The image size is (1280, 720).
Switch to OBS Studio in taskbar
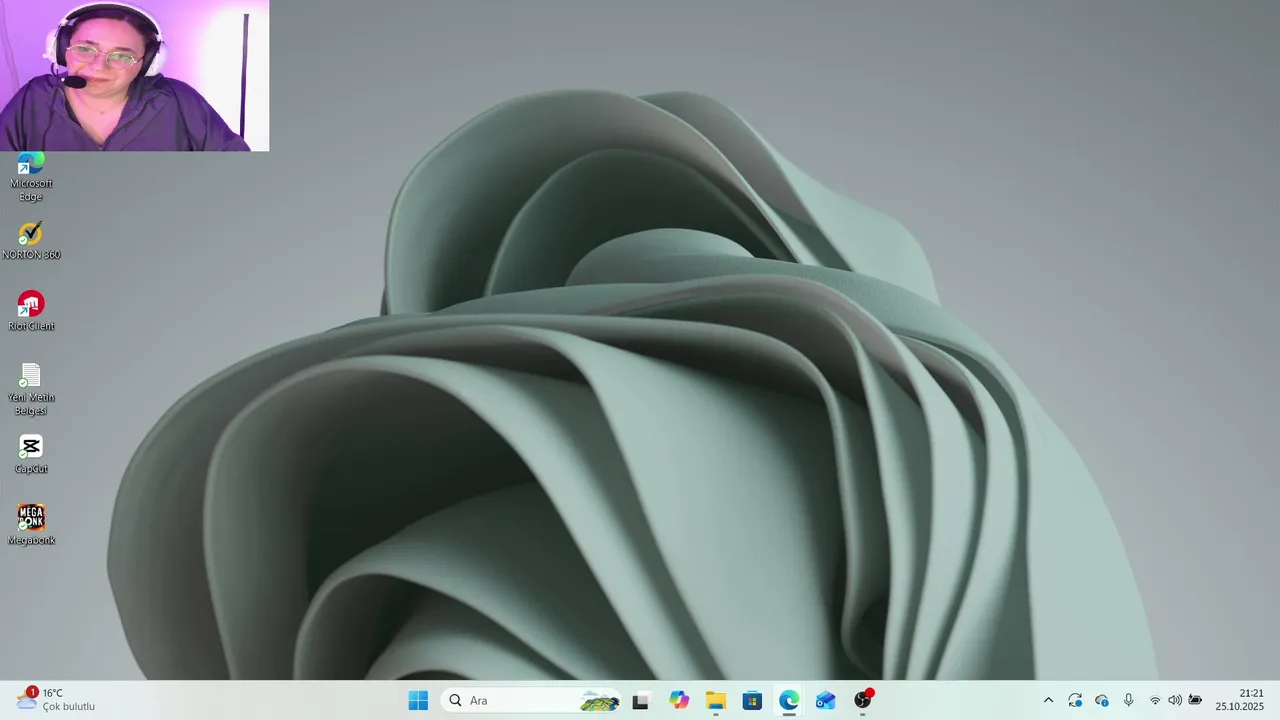[x=863, y=701]
